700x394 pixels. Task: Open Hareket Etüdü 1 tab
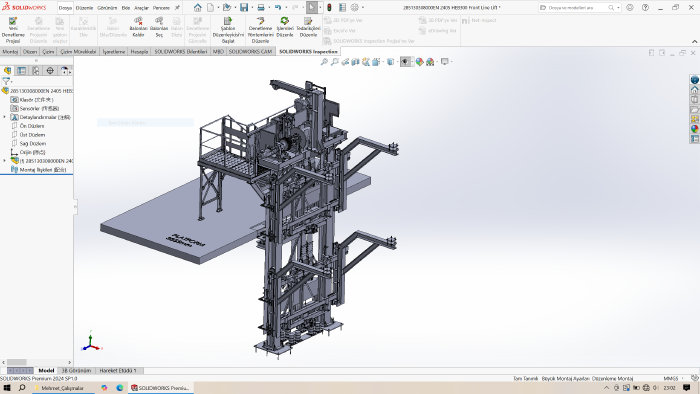point(118,370)
